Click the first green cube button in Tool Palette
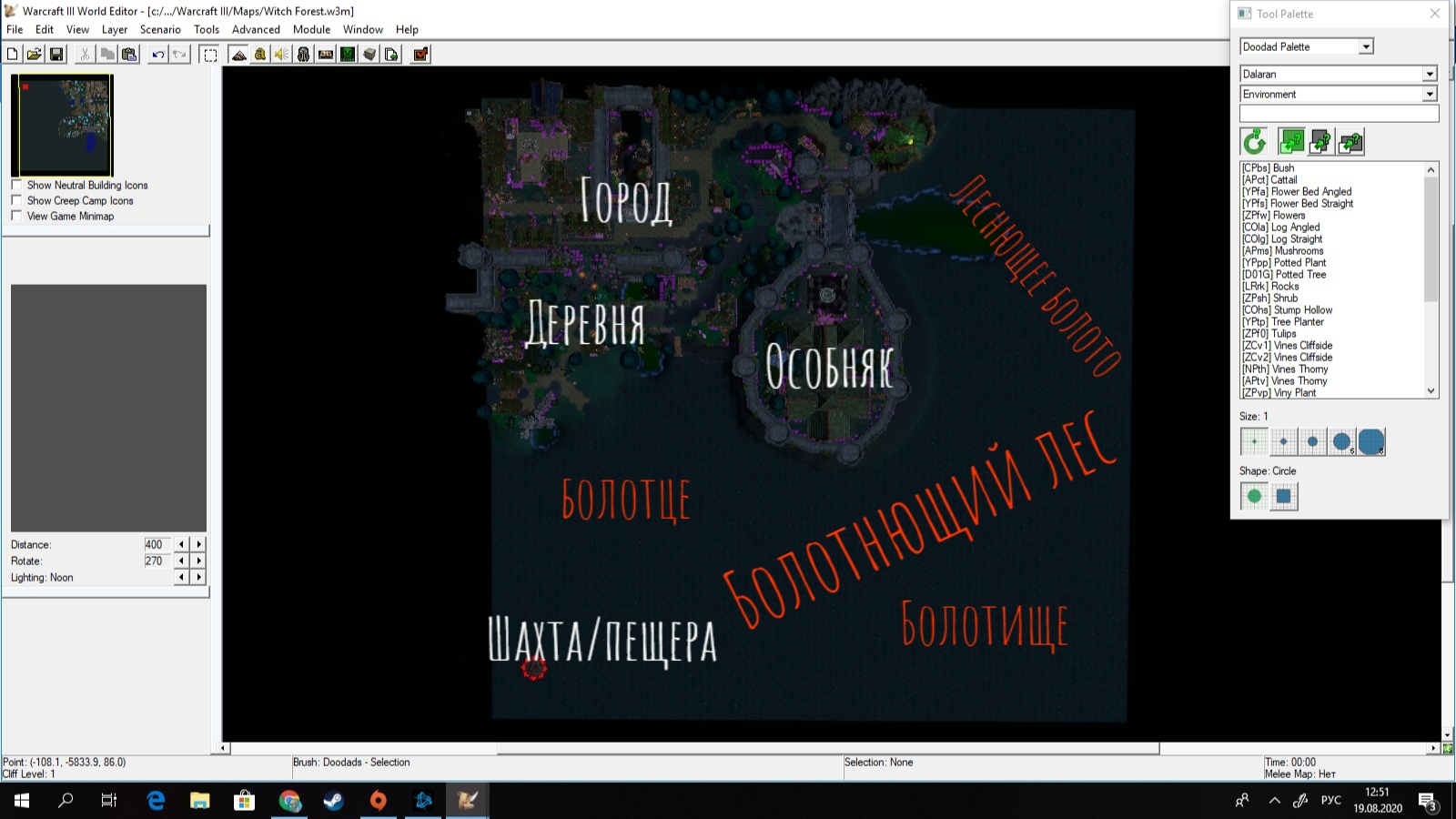The image size is (1456, 819). pyautogui.click(x=1291, y=141)
